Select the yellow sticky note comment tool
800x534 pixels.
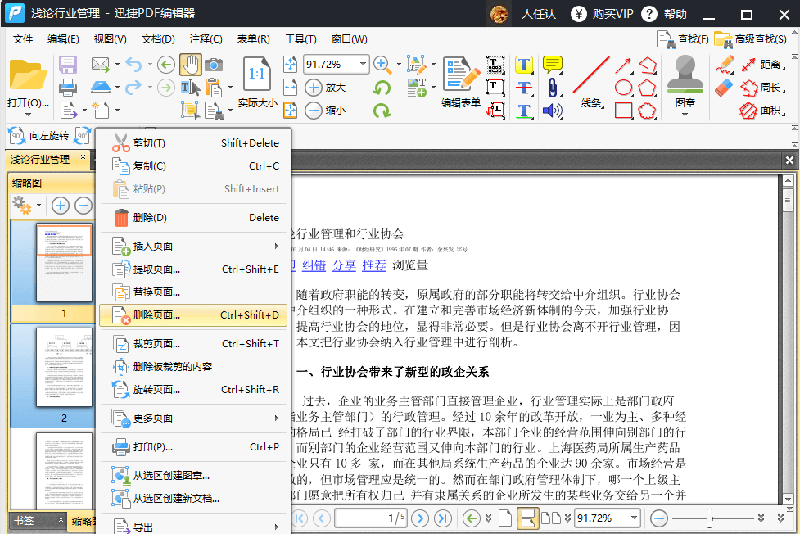tap(552, 65)
